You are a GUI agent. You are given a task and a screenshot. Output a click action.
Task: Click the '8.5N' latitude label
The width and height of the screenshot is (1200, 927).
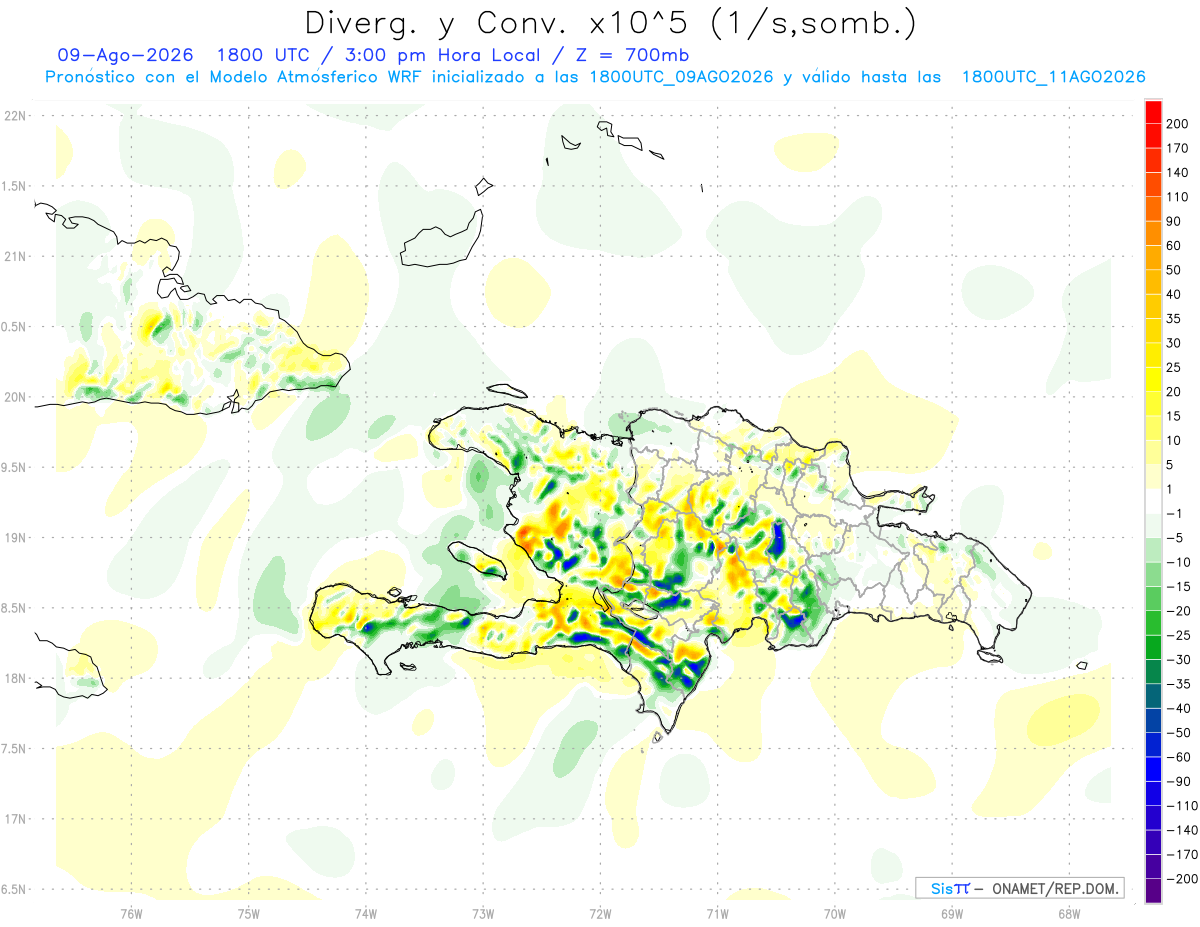pos(14,609)
